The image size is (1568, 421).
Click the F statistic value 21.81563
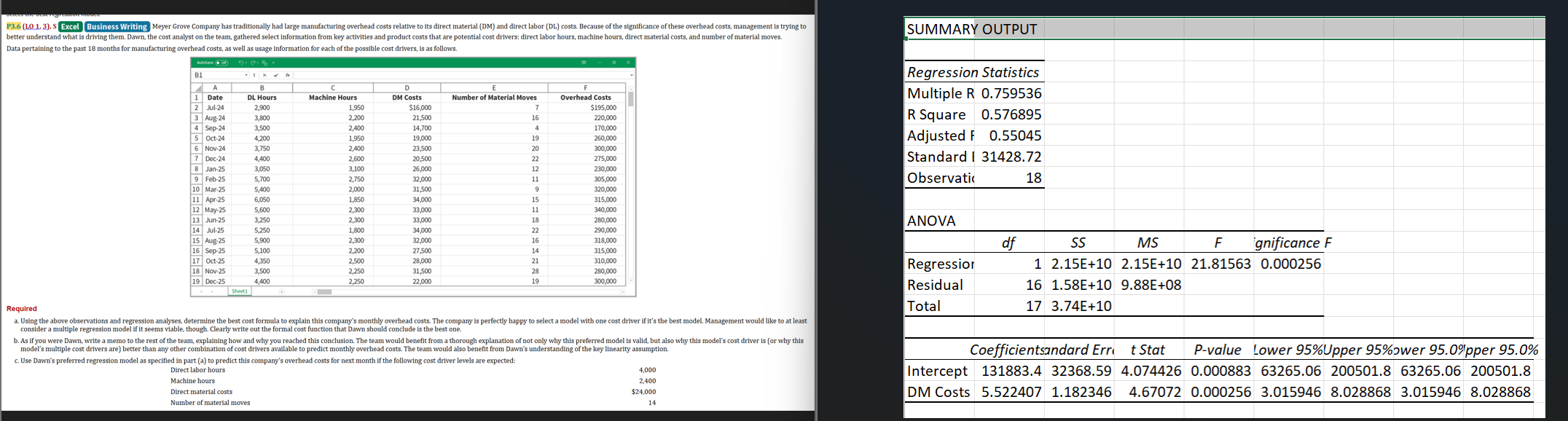(x=1220, y=264)
